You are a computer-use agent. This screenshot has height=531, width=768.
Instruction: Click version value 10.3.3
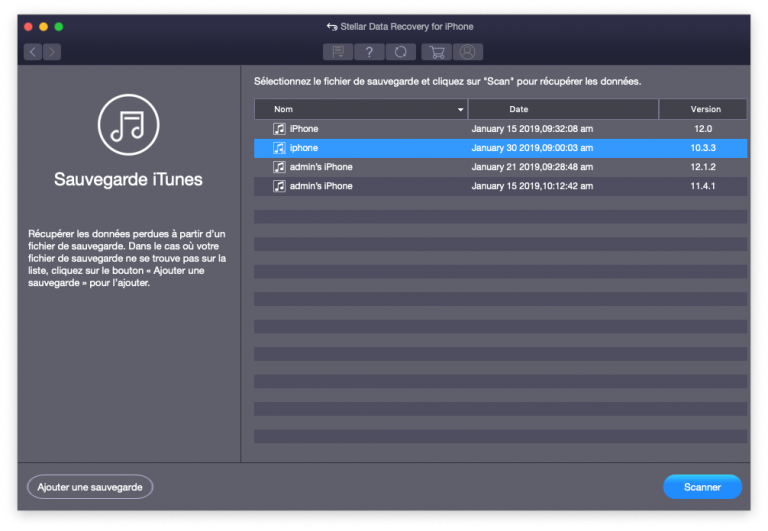pyautogui.click(x=703, y=148)
